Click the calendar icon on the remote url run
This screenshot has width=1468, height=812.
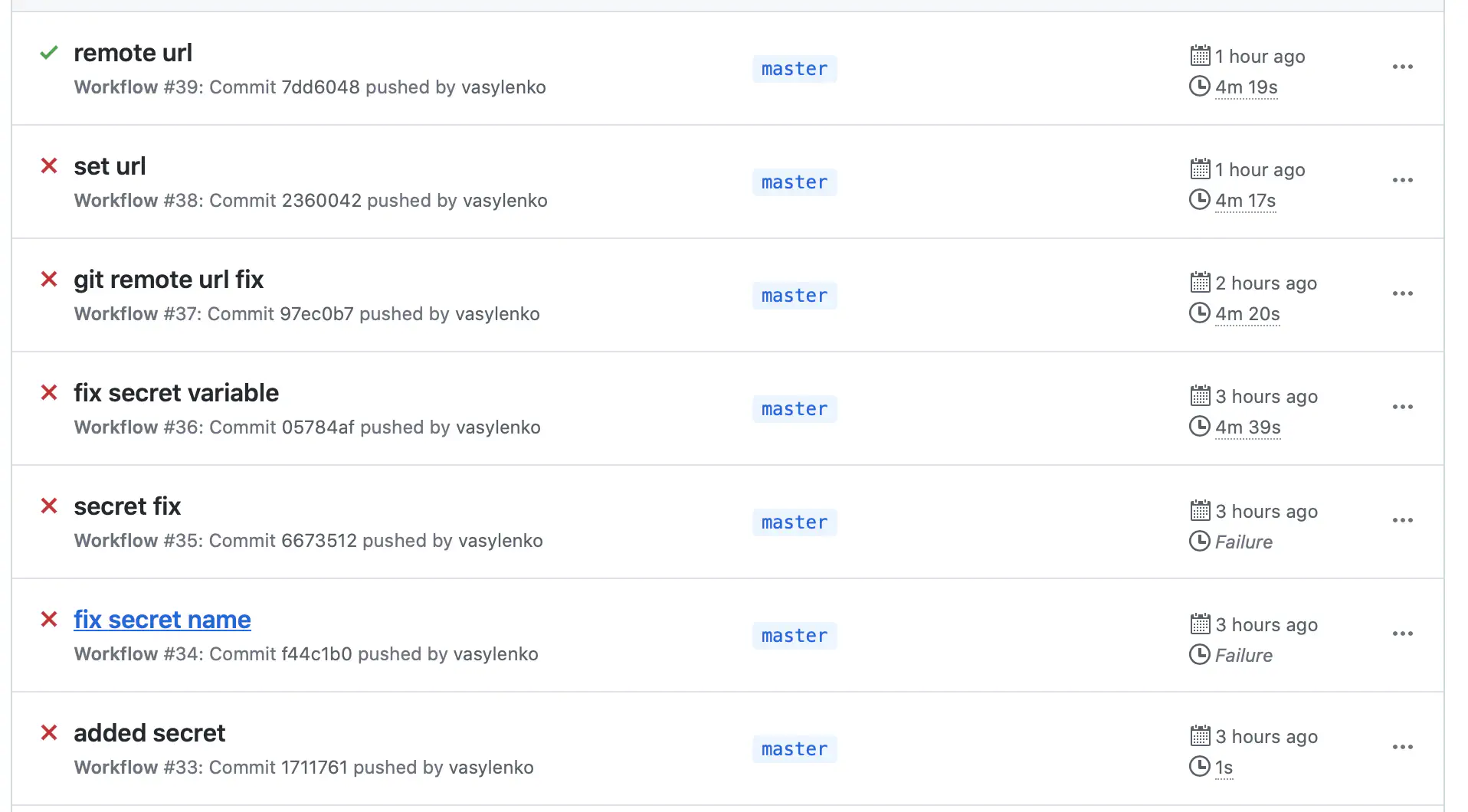pos(1198,54)
